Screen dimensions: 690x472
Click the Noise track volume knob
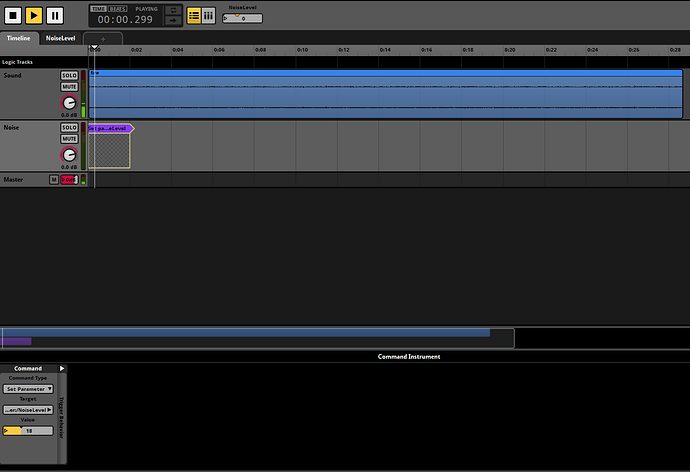coord(69,155)
